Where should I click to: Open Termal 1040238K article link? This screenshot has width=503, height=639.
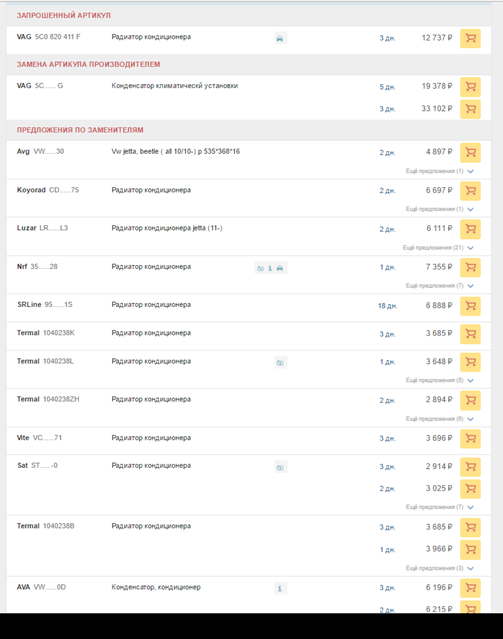click(x=59, y=333)
